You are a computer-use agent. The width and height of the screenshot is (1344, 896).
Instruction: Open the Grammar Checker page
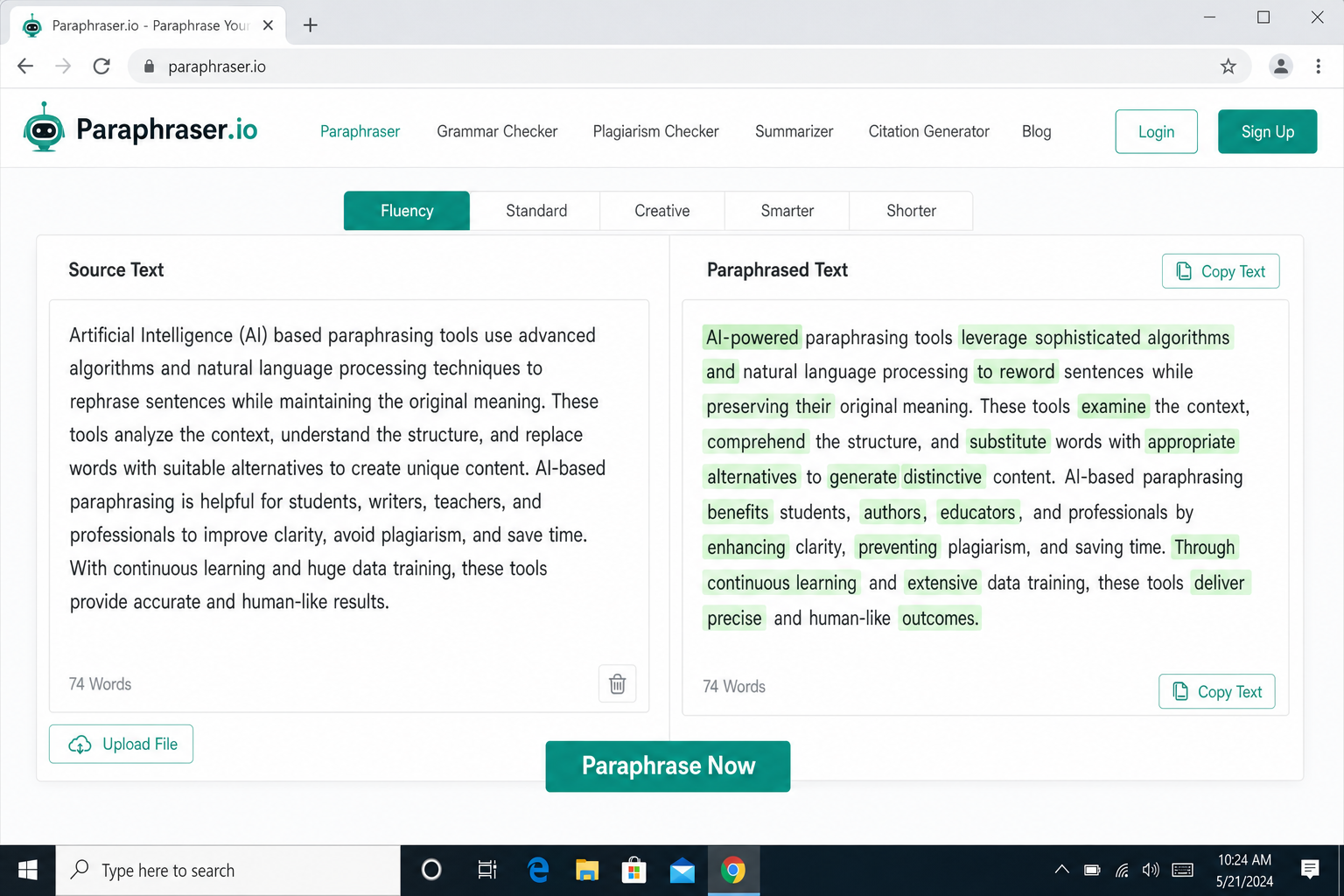coord(497,131)
